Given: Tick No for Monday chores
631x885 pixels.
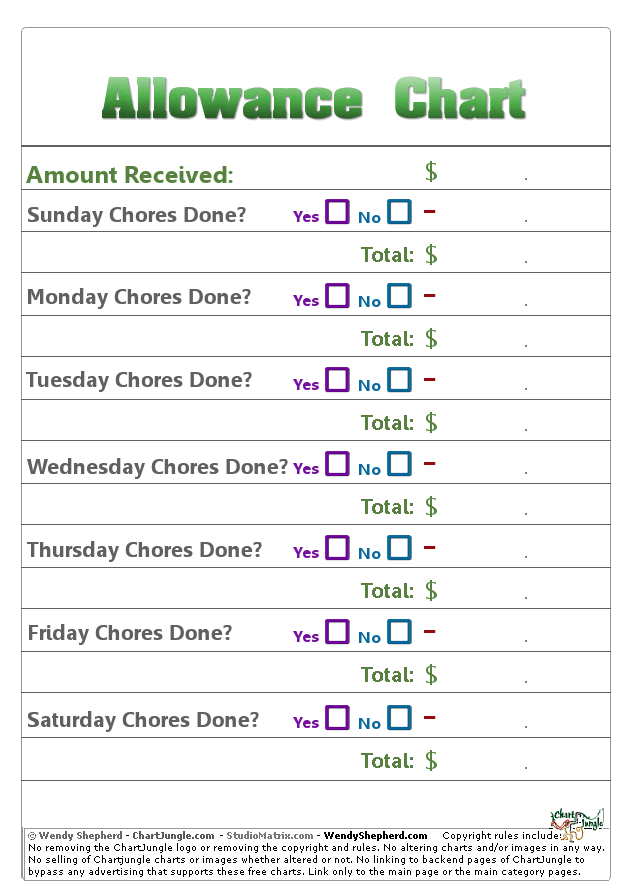Looking at the screenshot, I should 400,296.
